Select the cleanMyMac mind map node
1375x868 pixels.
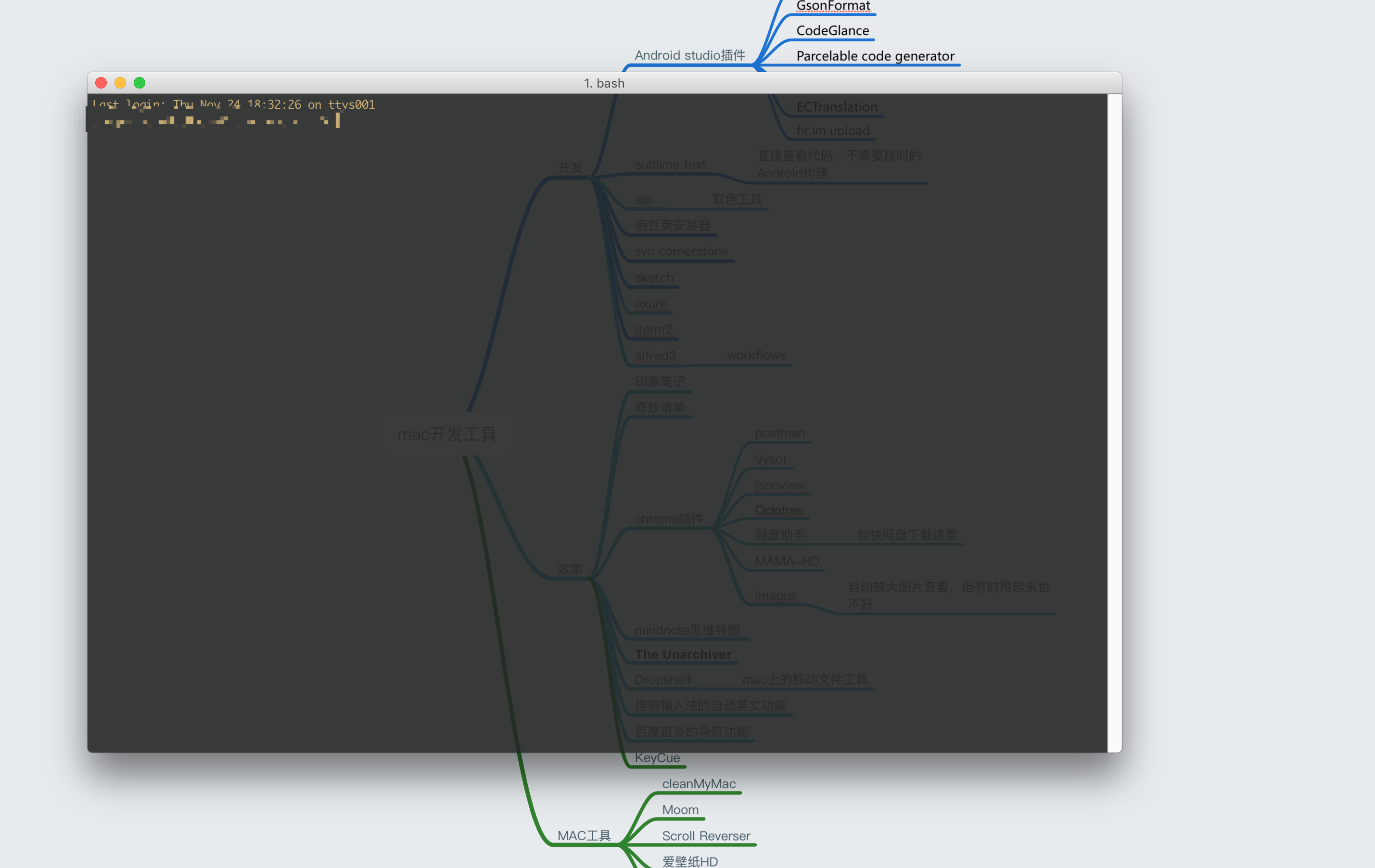click(x=699, y=784)
